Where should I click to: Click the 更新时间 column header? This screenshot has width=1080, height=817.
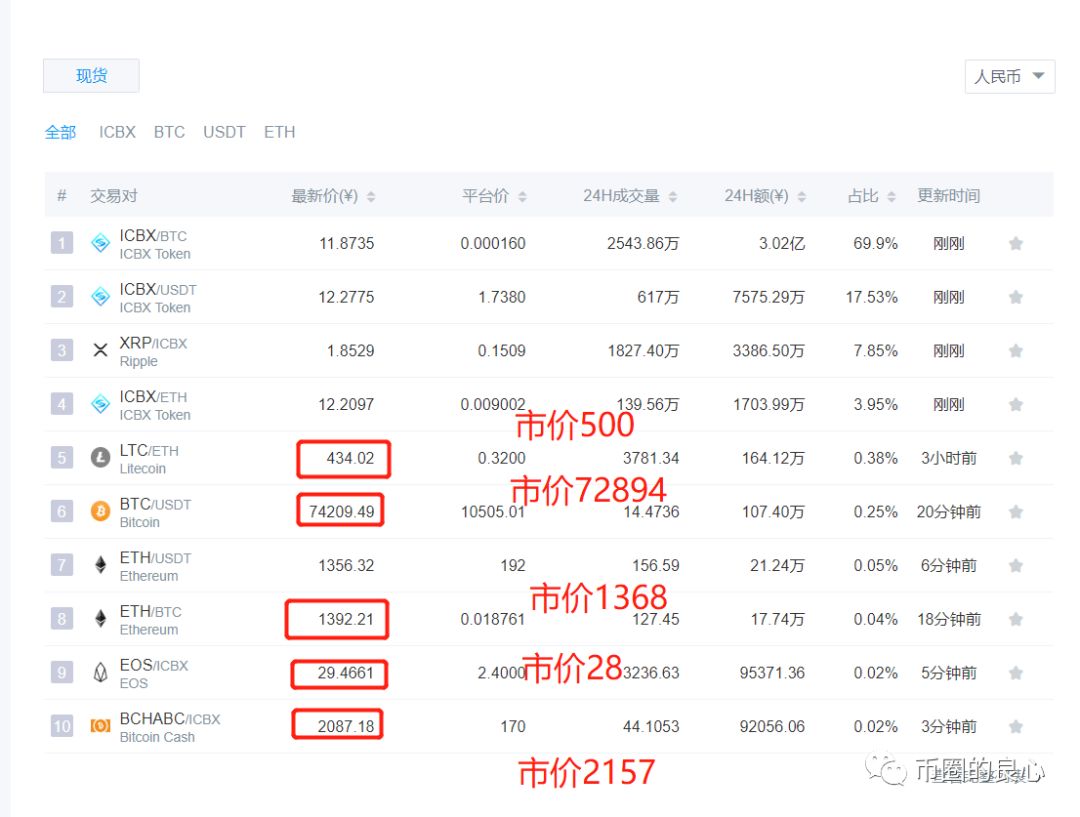click(948, 196)
